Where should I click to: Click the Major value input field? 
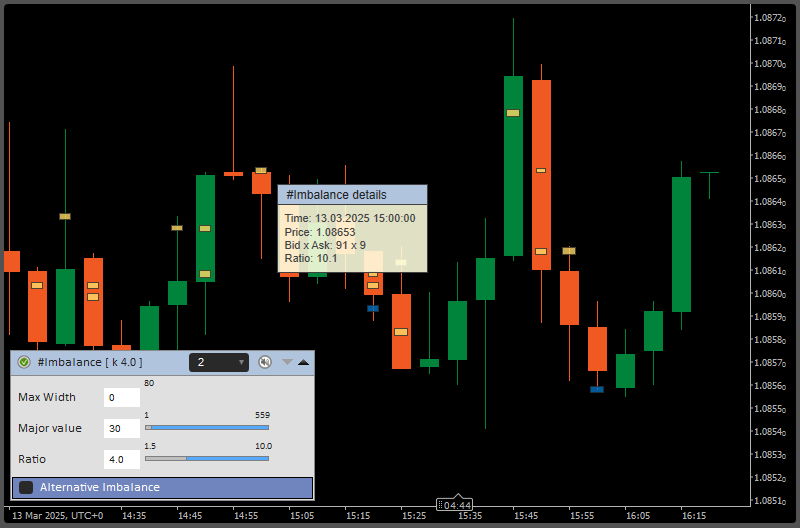click(x=122, y=429)
